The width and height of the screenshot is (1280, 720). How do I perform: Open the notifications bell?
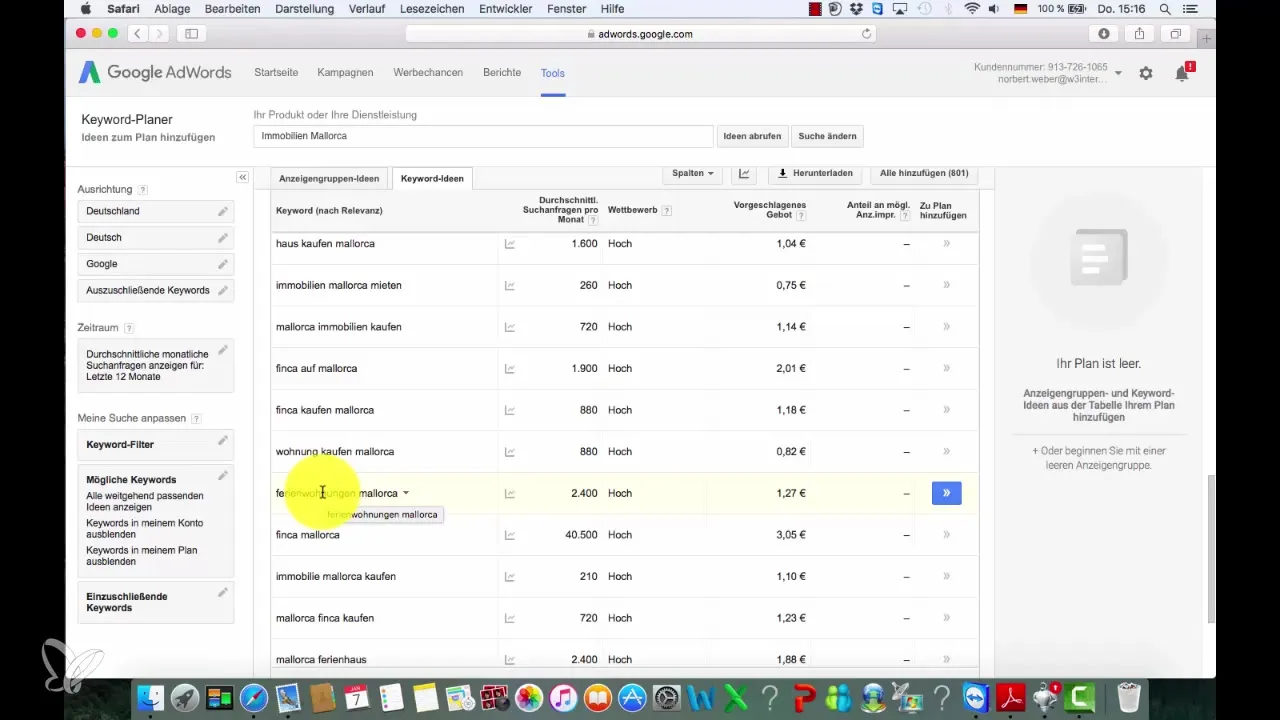tap(1182, 73)
